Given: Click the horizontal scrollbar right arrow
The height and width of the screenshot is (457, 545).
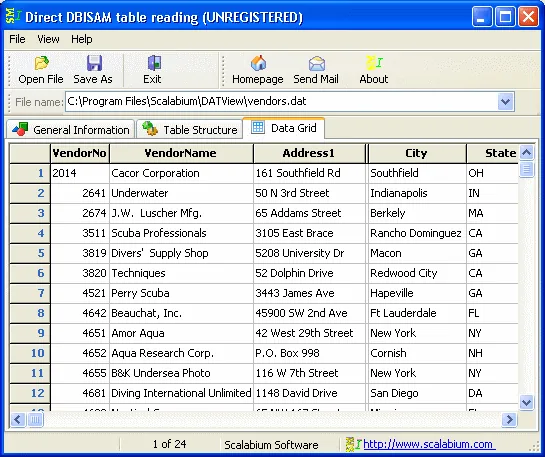Looking at the screenshot, I should pyautogui.click(x=509, y=419).
